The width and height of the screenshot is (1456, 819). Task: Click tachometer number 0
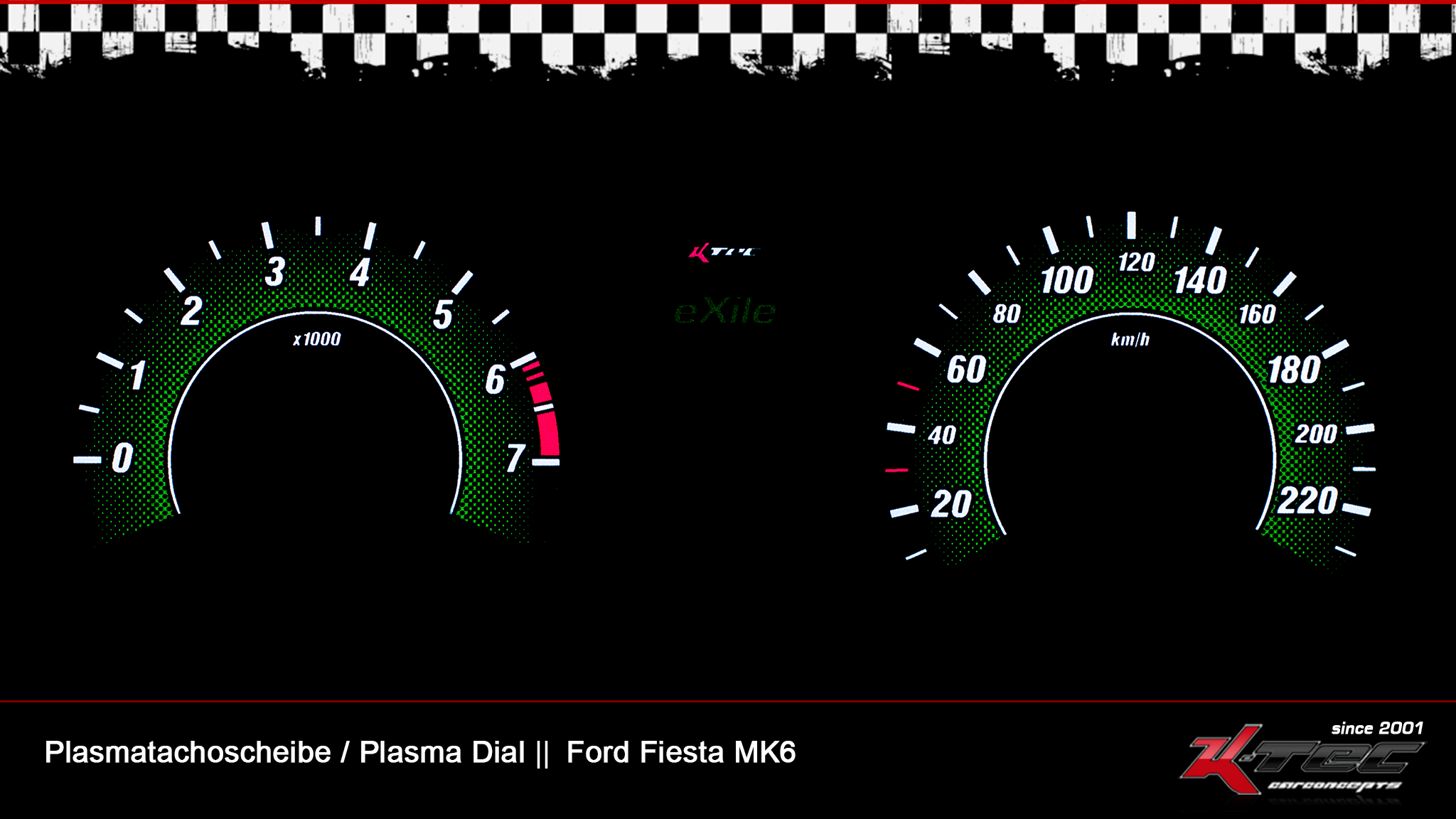click(x=122, y=458)
